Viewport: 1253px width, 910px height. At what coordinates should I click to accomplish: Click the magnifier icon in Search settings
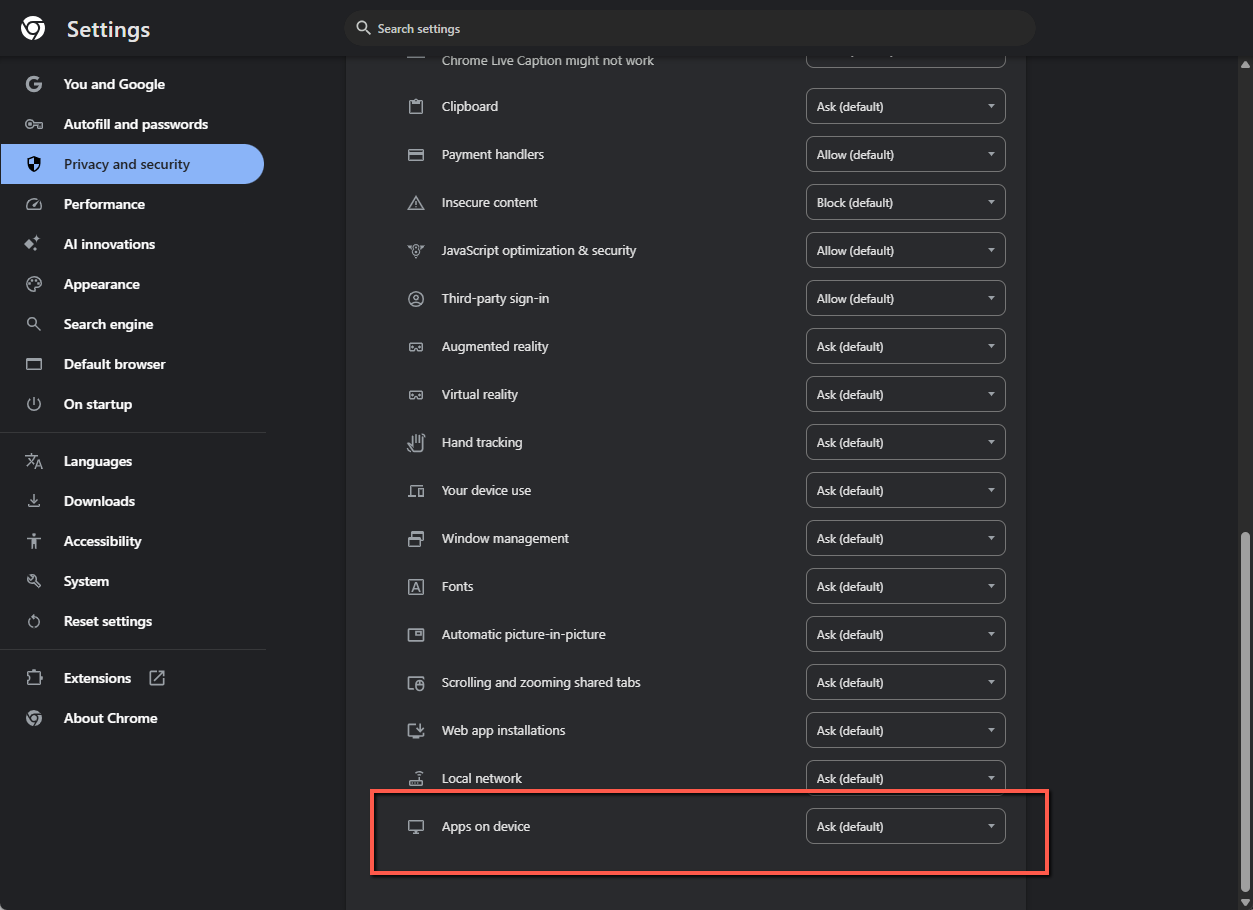coord(364,29)
